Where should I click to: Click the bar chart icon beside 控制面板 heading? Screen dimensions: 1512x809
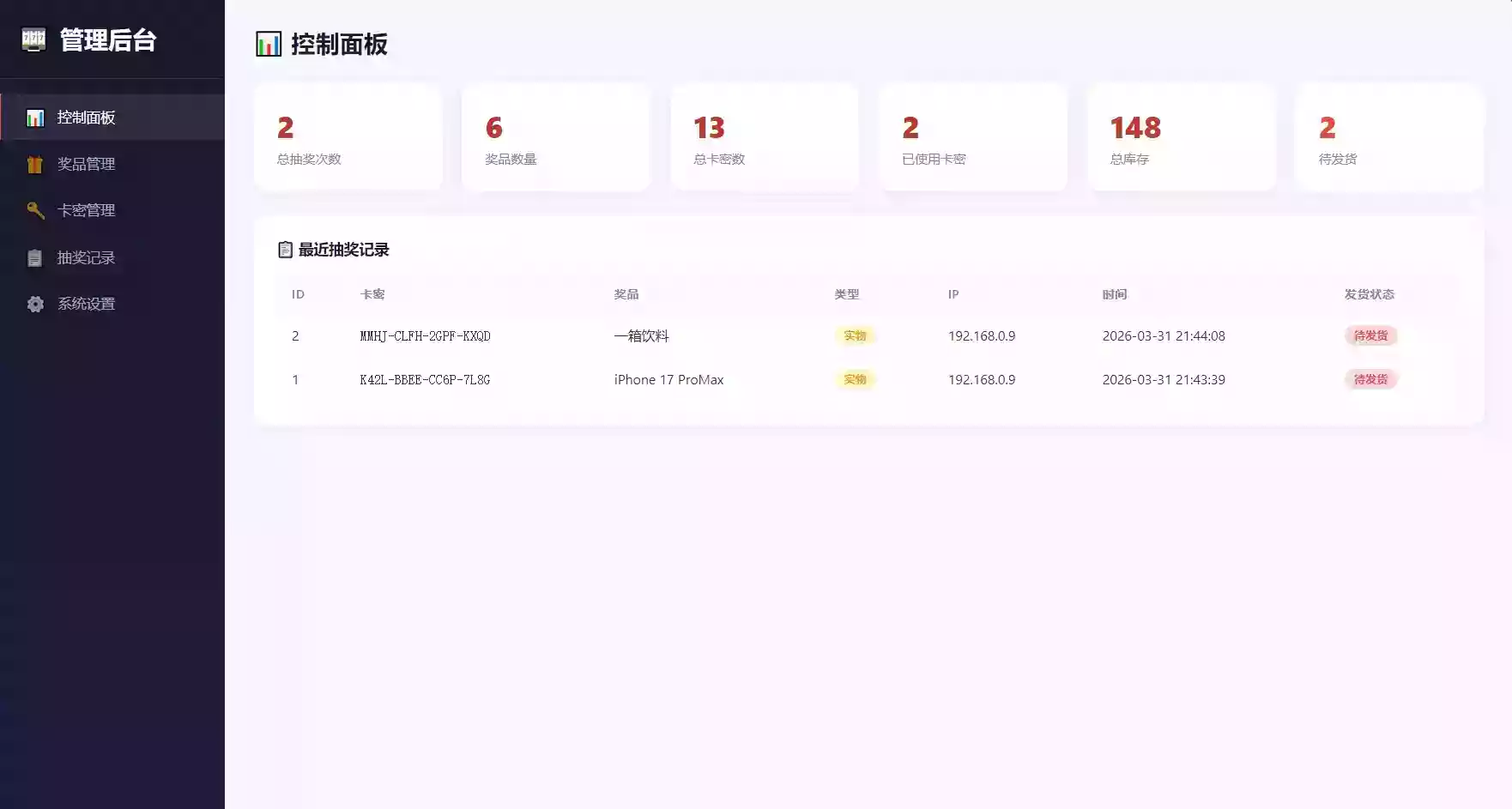tap(268, 44)
